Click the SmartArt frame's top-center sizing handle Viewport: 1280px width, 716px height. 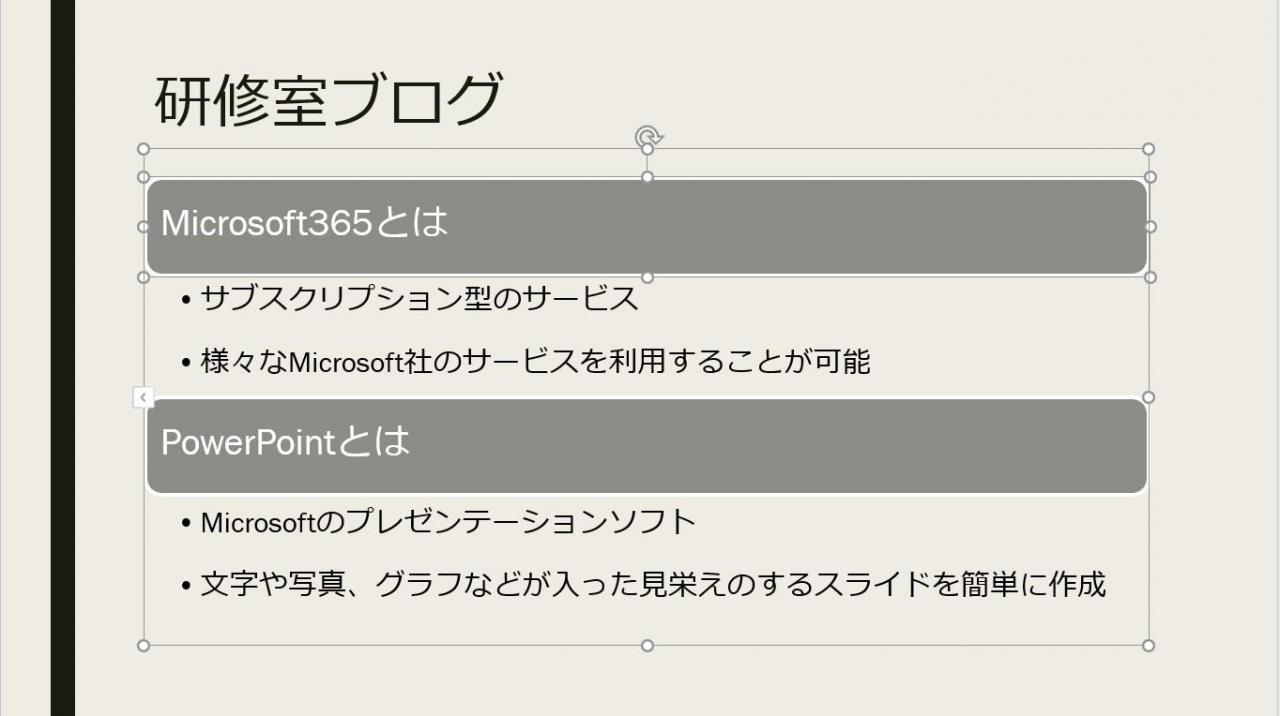[x=647, y=149]
